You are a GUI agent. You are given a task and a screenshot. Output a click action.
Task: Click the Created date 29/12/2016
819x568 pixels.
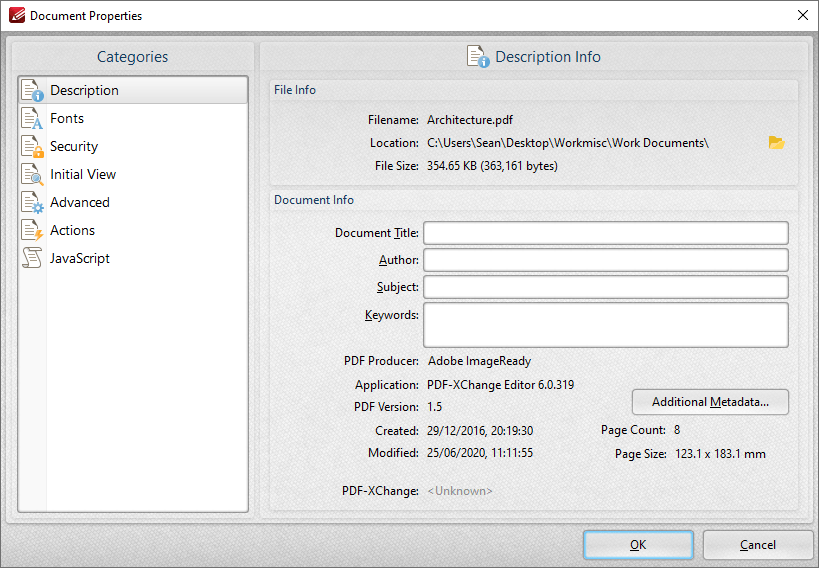480,431
